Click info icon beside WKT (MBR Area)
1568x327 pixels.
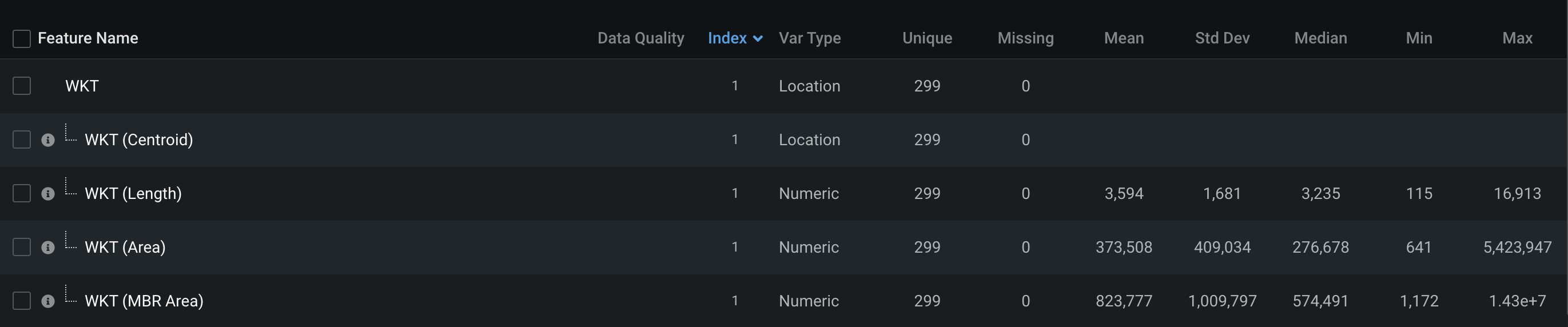tap(48, 301)
